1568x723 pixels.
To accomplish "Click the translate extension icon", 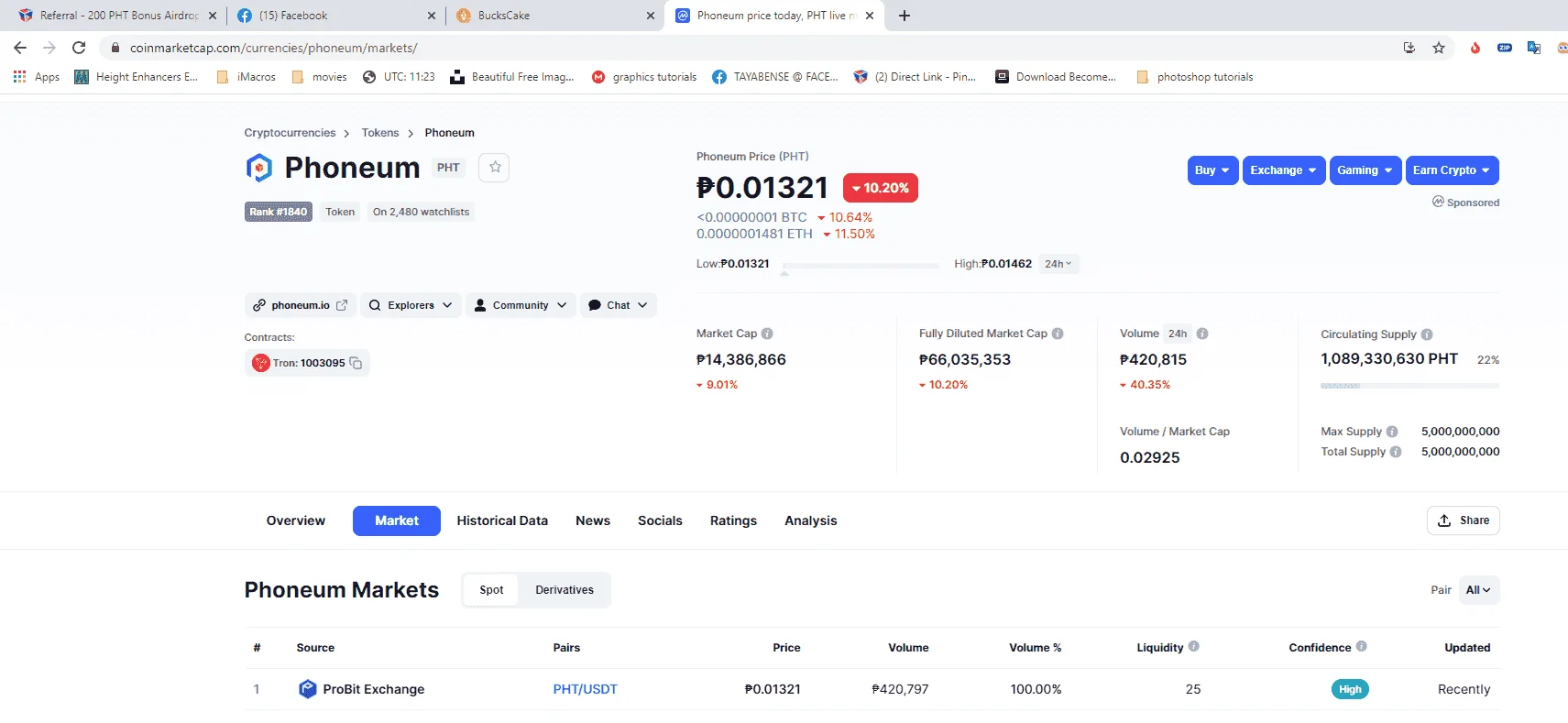I will pyautogui.click(x=1534, y=48).
